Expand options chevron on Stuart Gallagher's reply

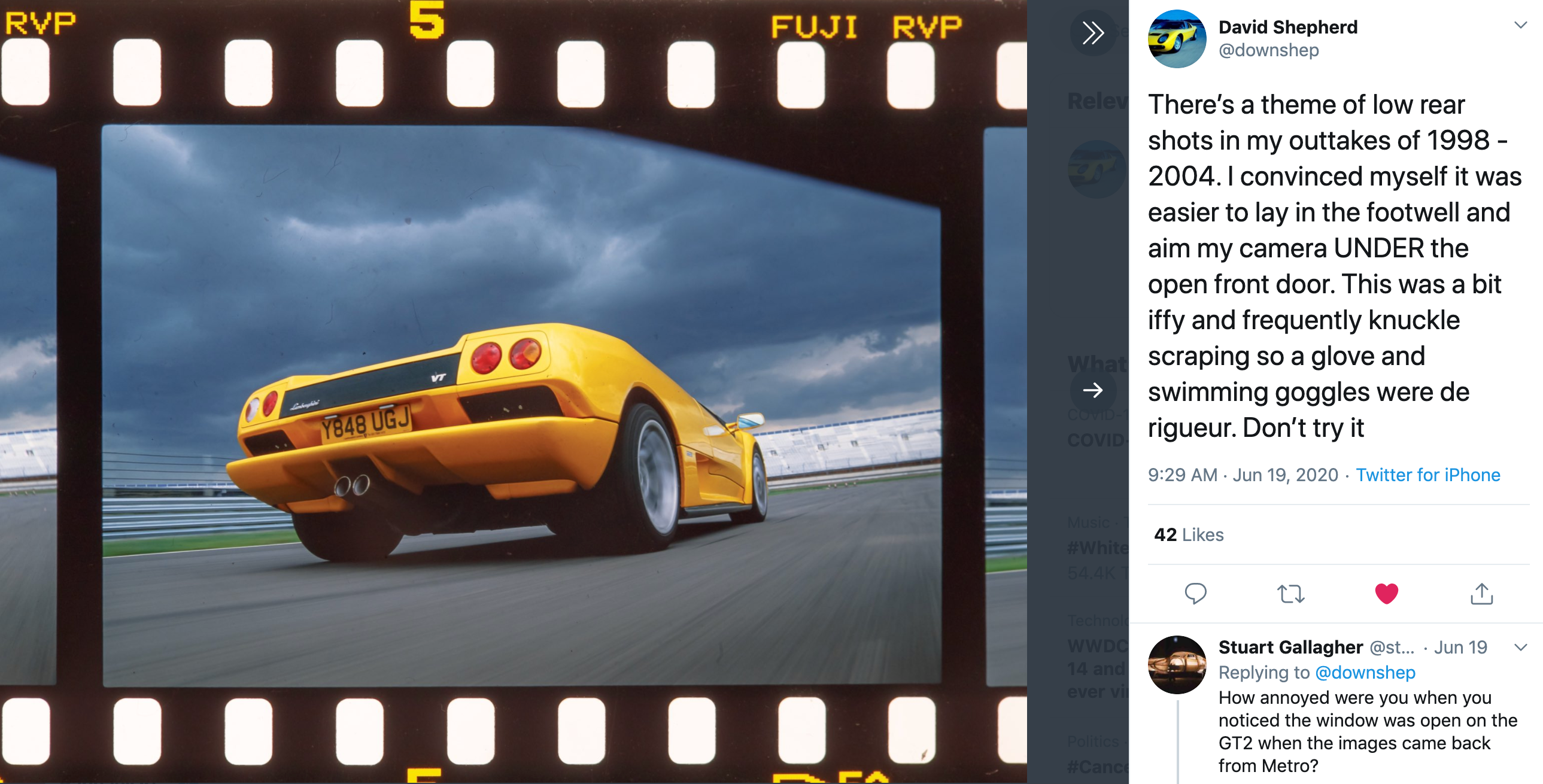pyautogui.click(x=1520, y=648)
